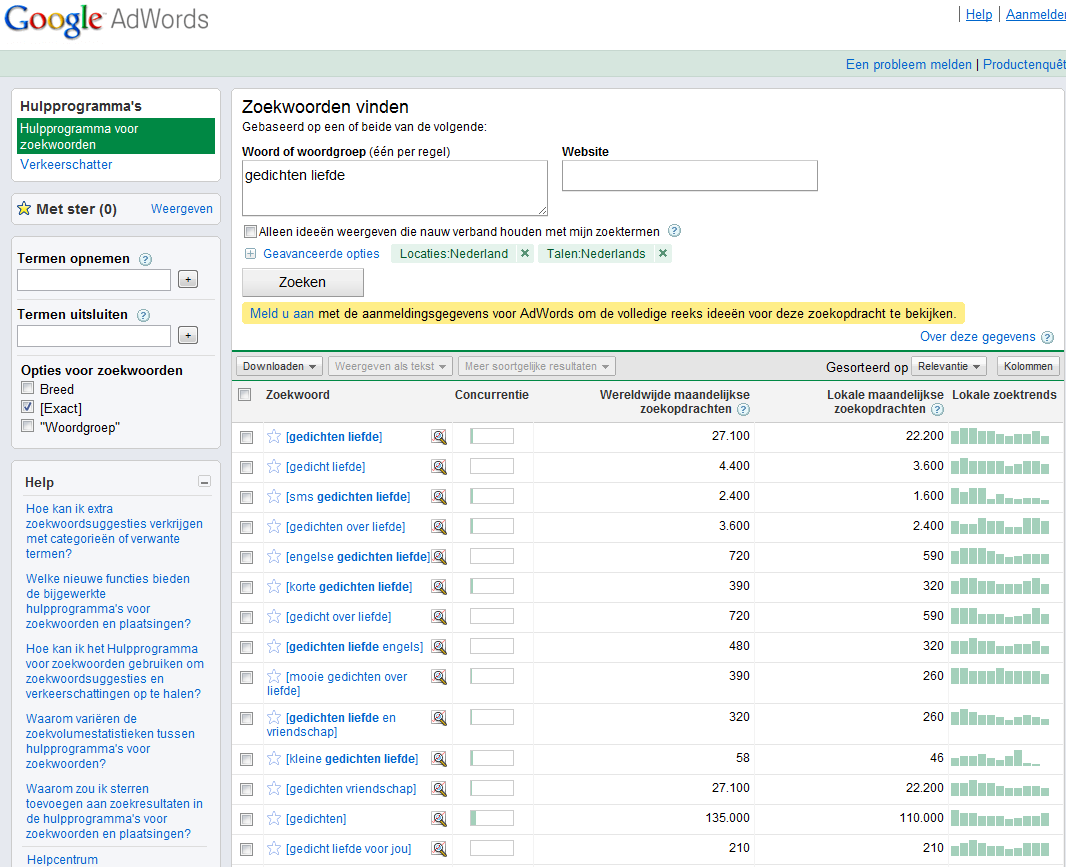Viewport: 1066px width, 867px height.
Task: Click the plus button for Termen uitsluiten
Action: [x=188, y=335]
